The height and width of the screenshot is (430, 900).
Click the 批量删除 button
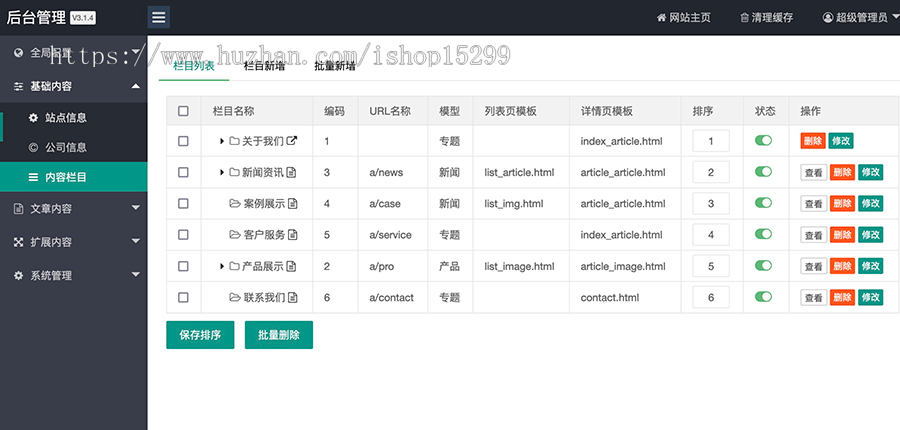click(279, 335)
